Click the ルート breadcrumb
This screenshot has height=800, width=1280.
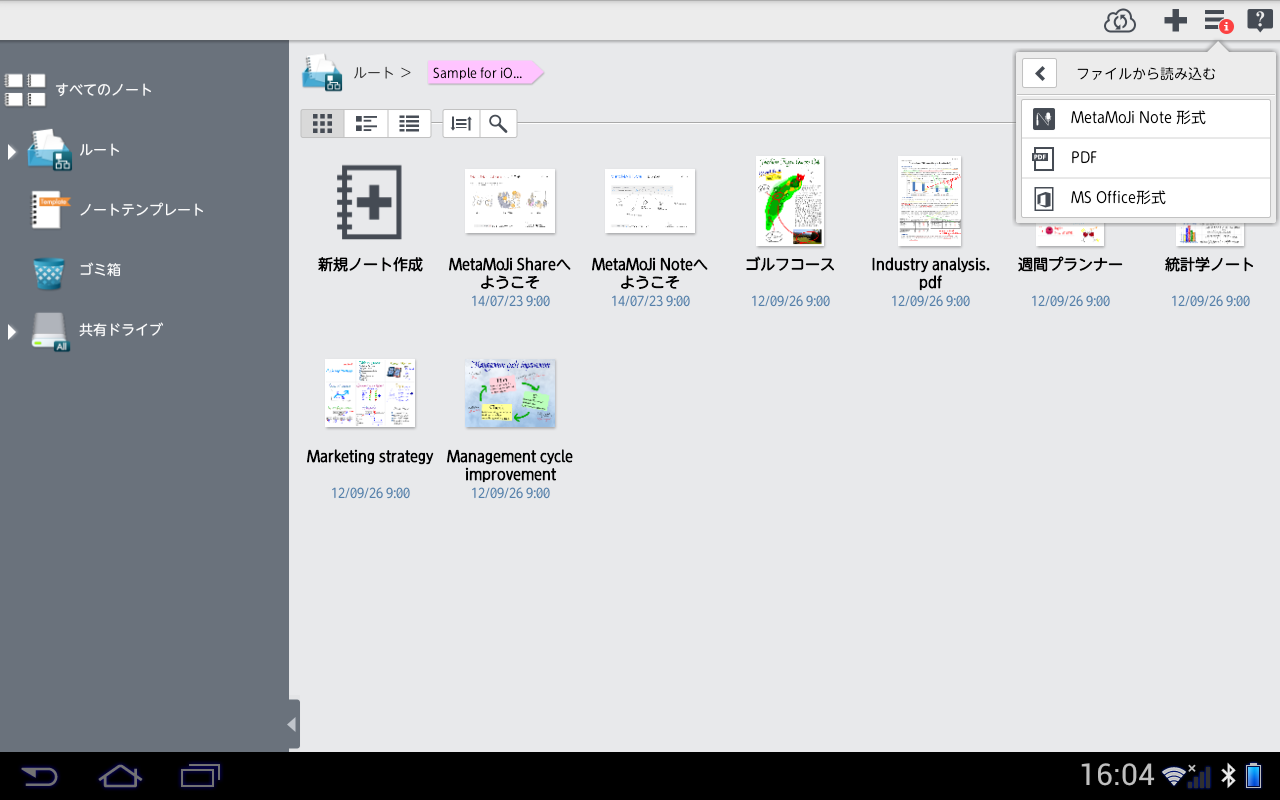click(374, 73)
